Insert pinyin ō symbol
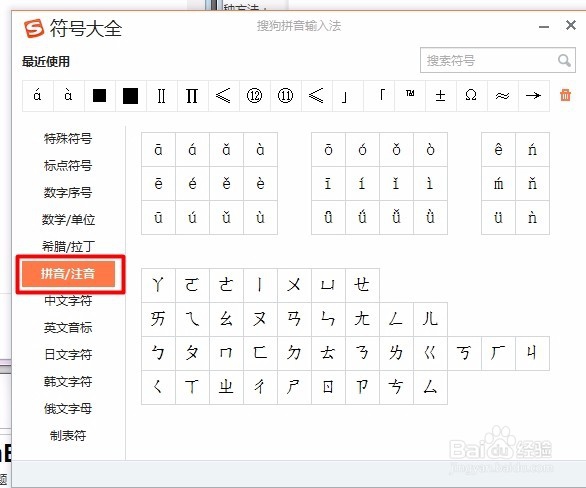The image size is (586, 488). coord(329,149)
